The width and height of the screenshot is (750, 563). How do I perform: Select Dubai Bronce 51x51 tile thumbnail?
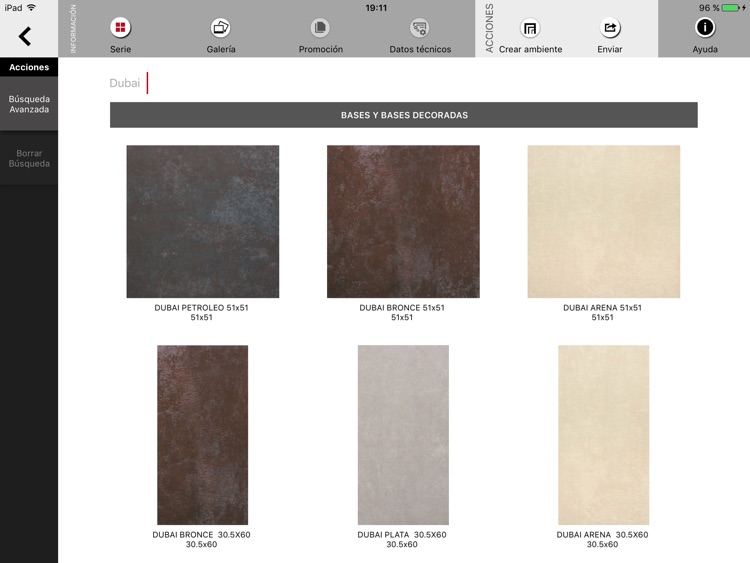[403, 221]
